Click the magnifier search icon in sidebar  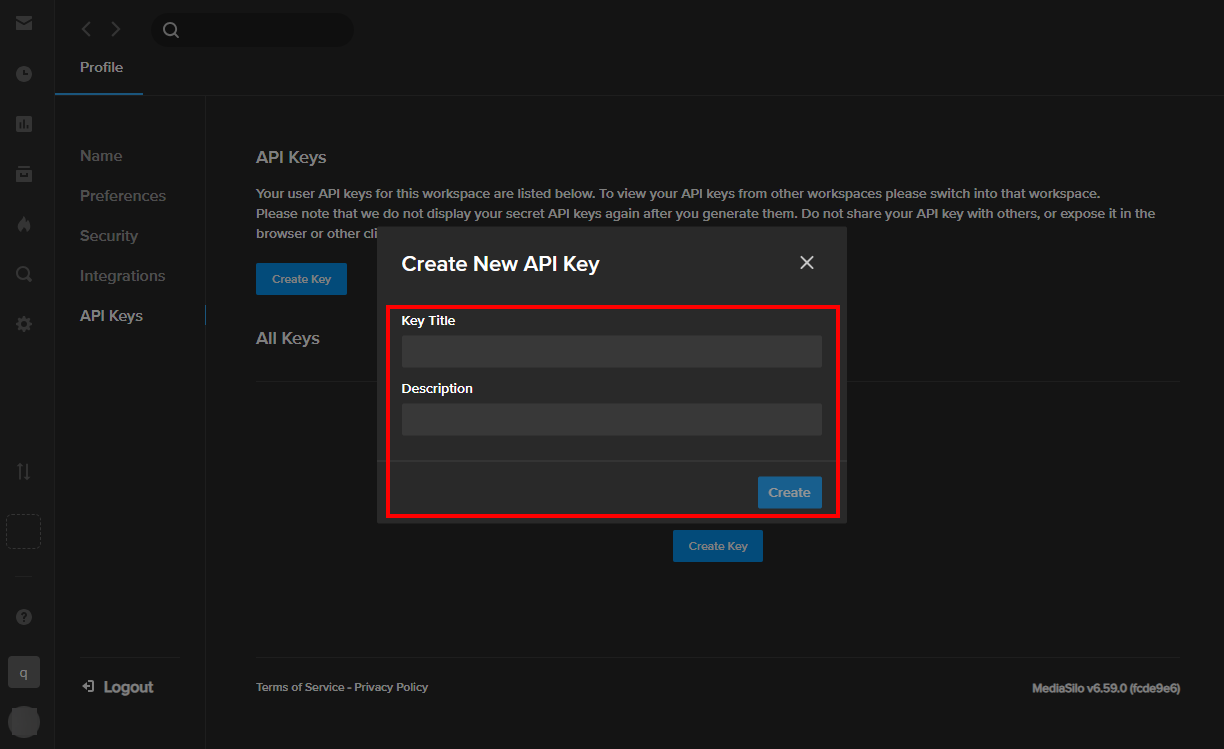(x=24, y=274)
